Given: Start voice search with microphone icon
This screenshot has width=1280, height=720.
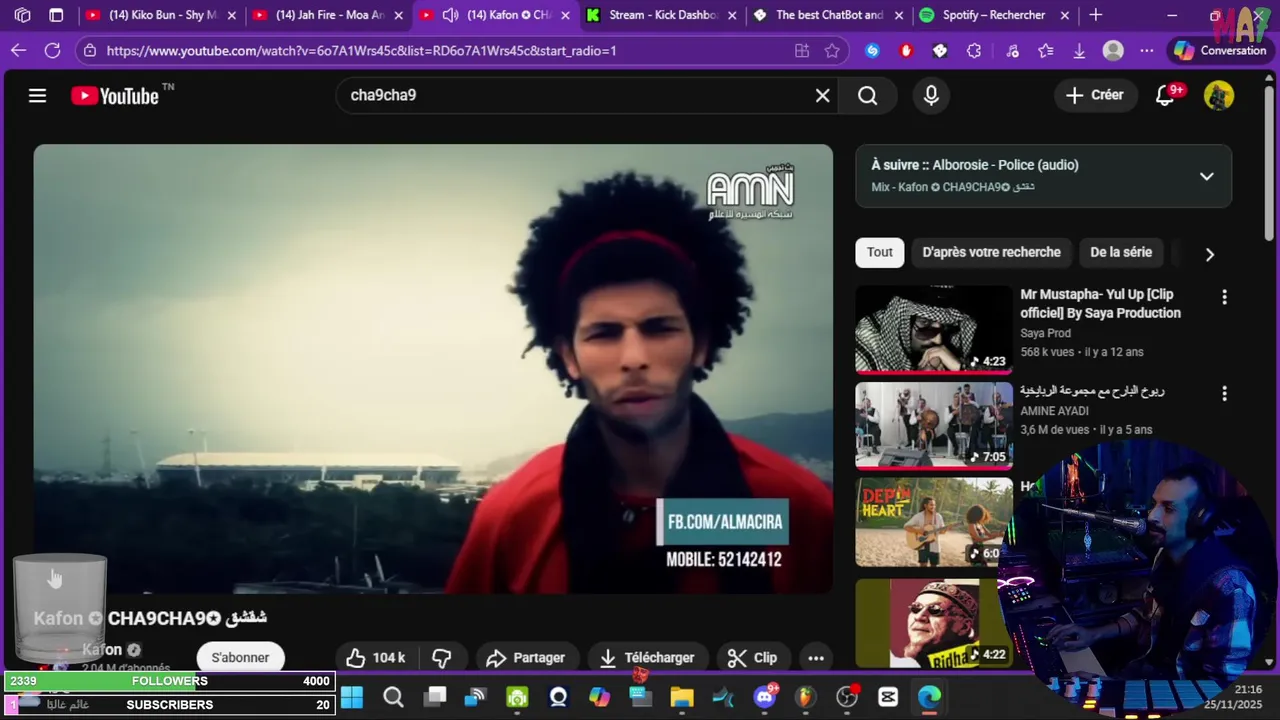Looking at the screenshot, I should [x=931, y=95].
